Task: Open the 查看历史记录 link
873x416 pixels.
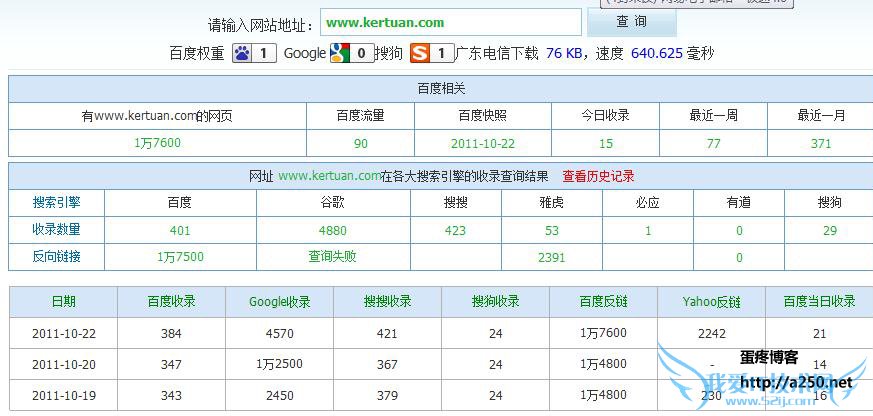Action: pos(599,177)
